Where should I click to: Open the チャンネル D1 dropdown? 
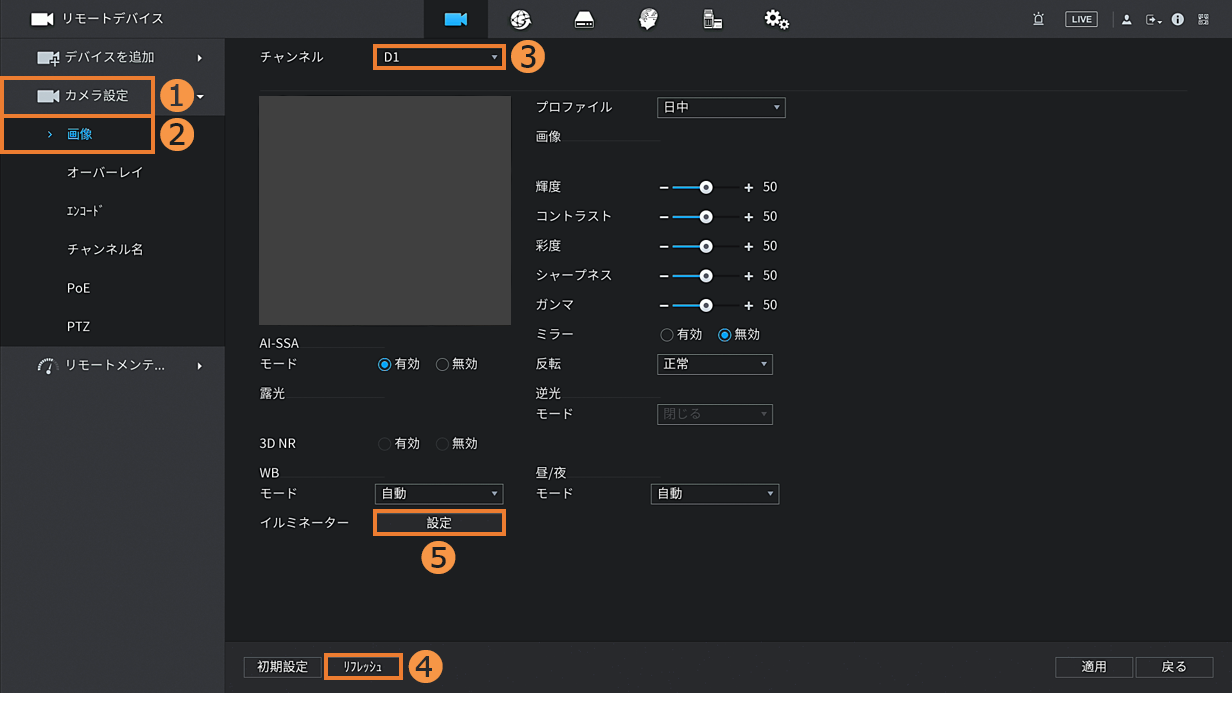pos(439,58)
